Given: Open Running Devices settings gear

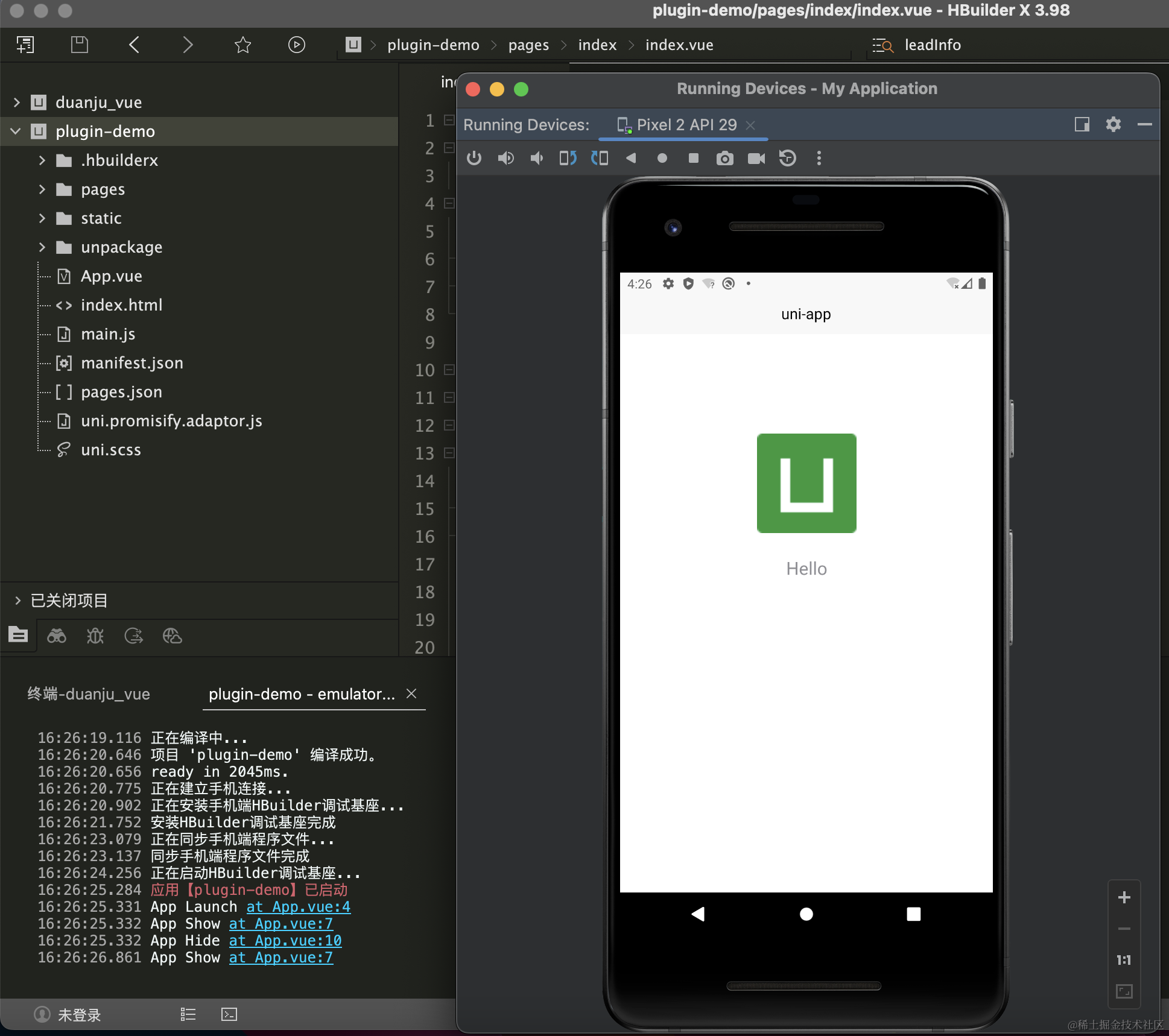Looking at the screenshot, I should click(x=1114, y=124).
